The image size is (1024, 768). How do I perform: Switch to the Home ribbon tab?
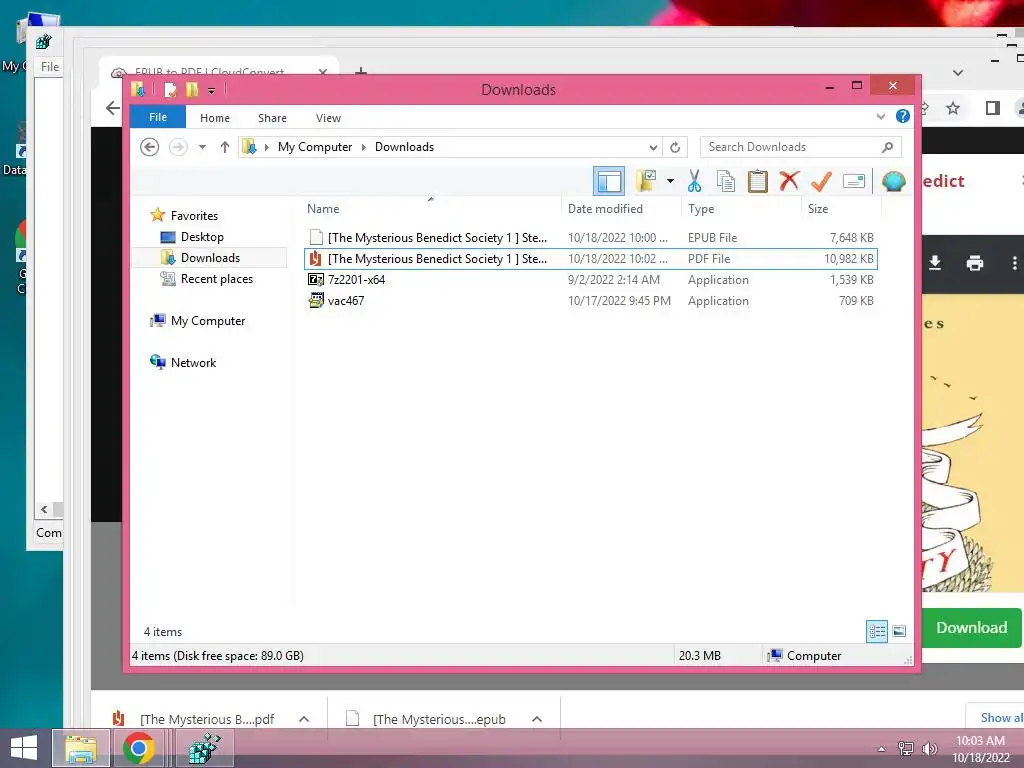pyautogui.click(x=215, y=118)
